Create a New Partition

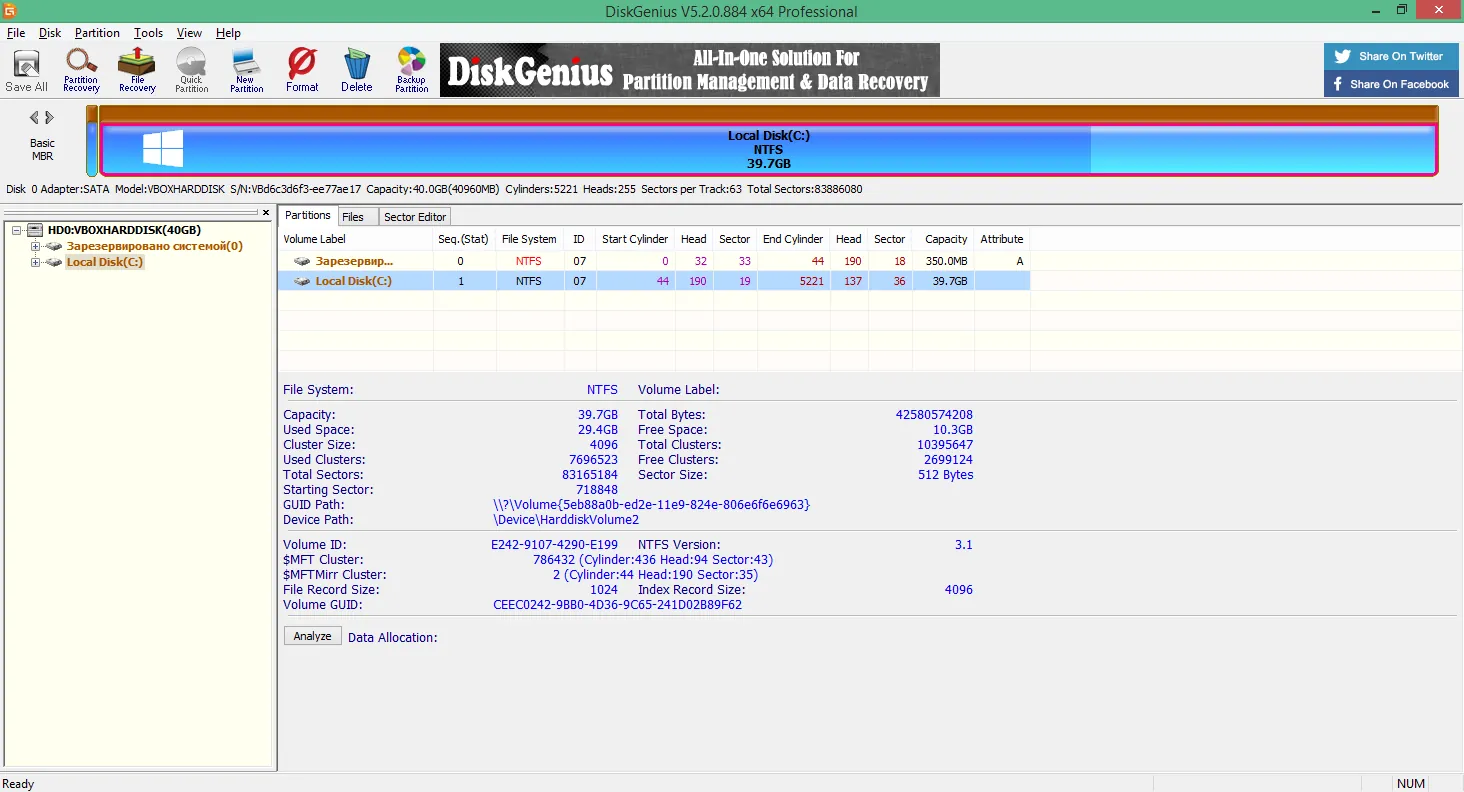[246, 70]
